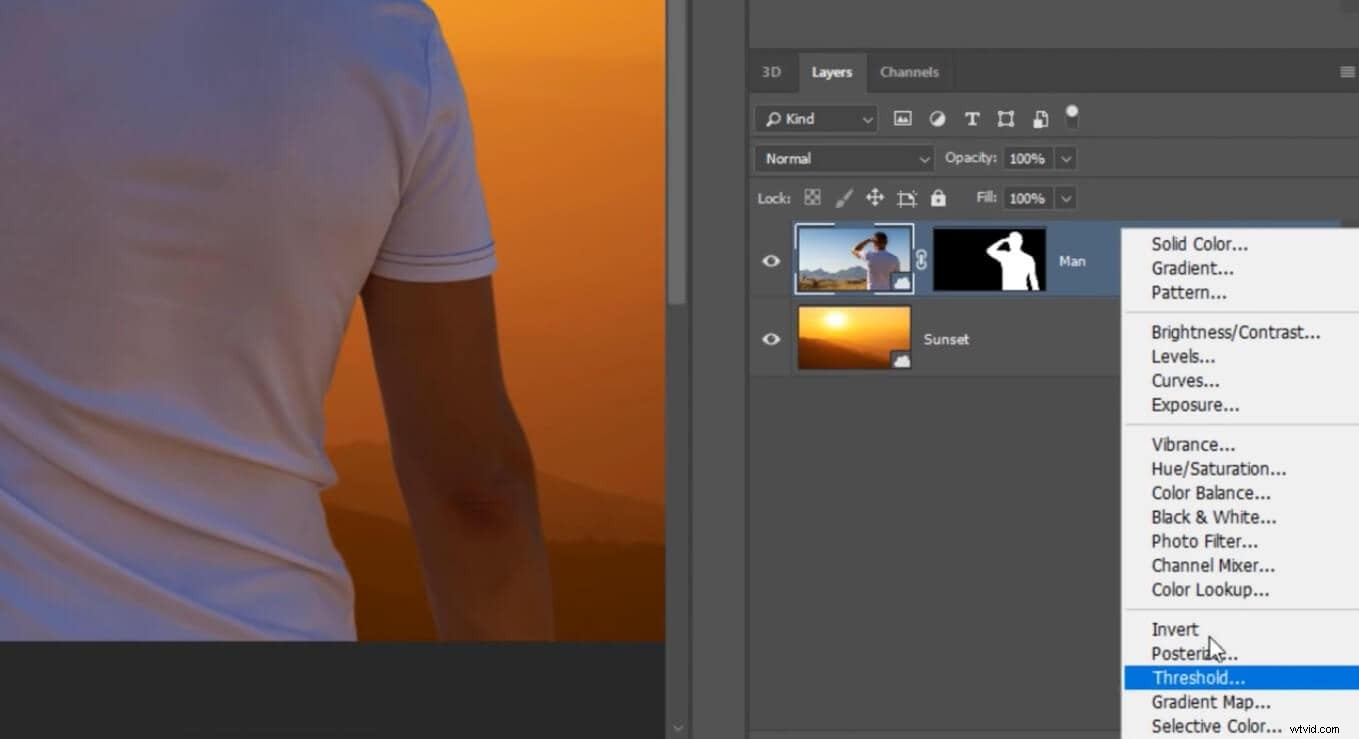1359x739 pixels.
Task: Open the Layers panel menu
Action: 1345,71
